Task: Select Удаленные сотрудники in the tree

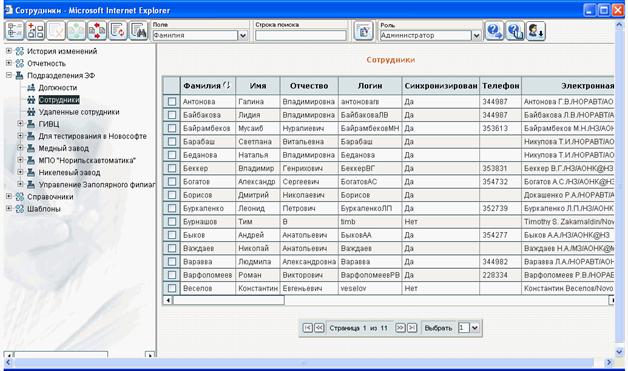Action: 79,112
